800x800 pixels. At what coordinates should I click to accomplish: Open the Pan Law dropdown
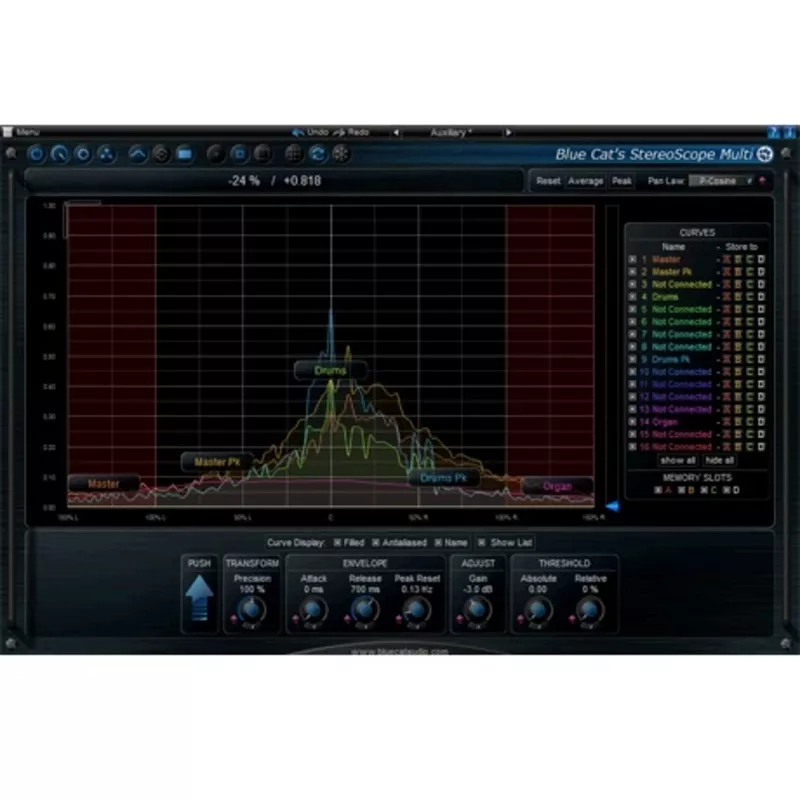[x=721, y=181]
